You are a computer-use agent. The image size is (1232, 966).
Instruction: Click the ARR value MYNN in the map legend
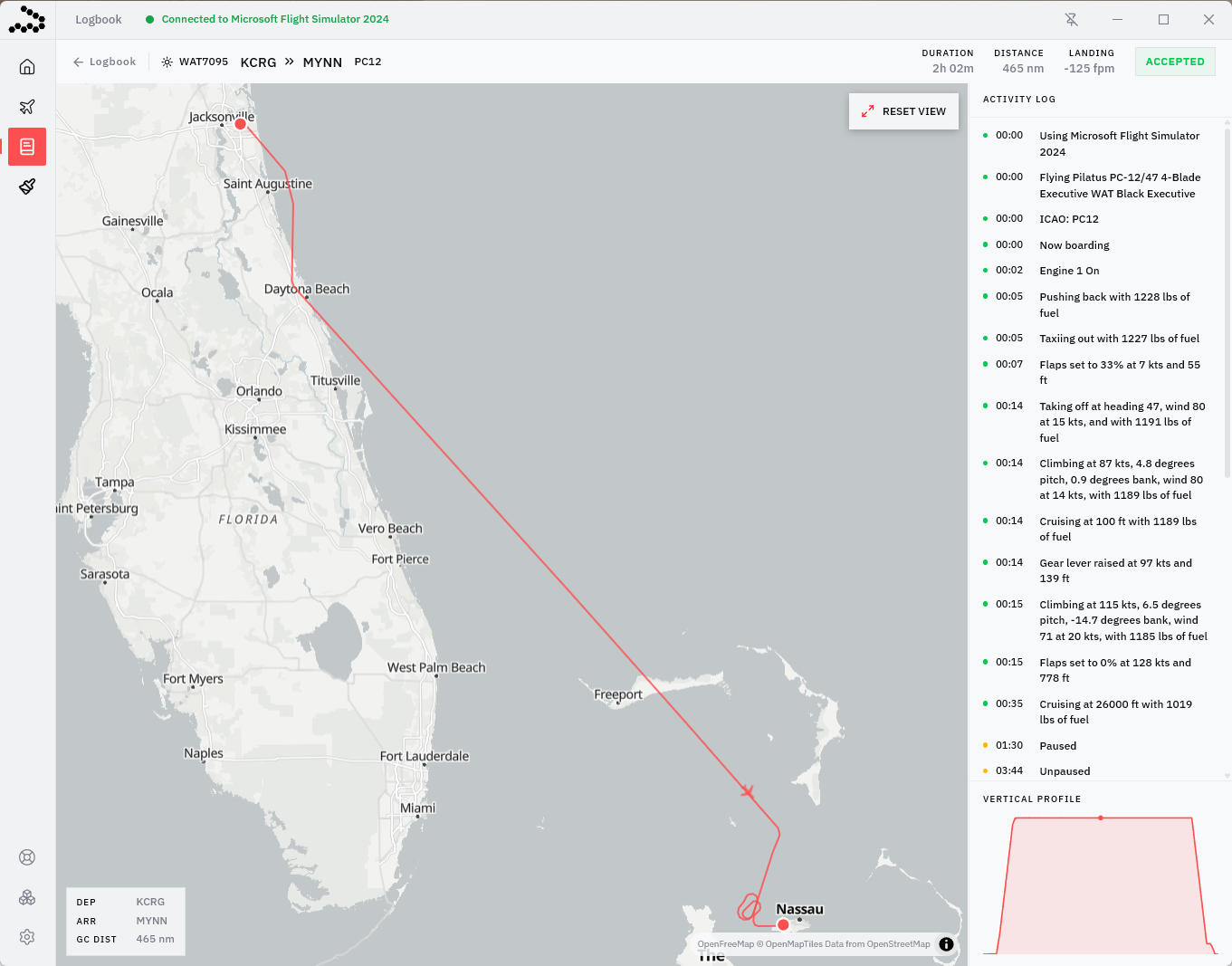(x=151, y=921)
